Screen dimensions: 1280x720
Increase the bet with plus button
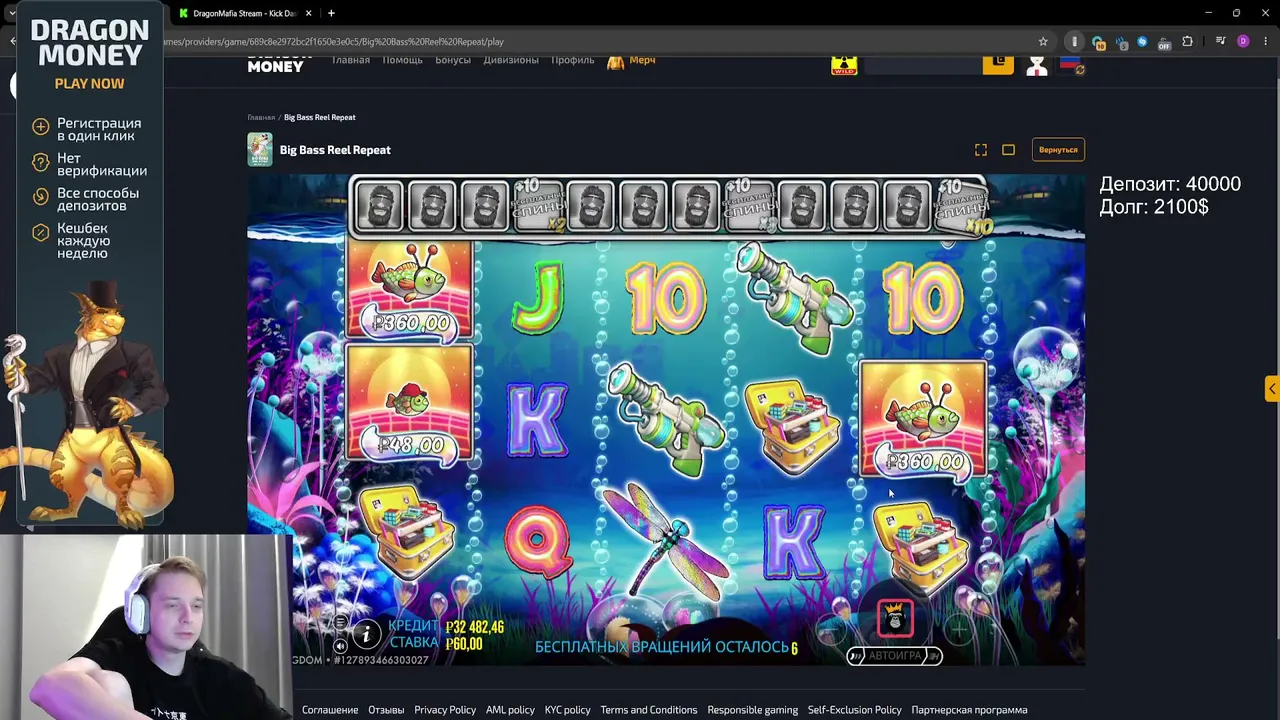coord(958,630)
